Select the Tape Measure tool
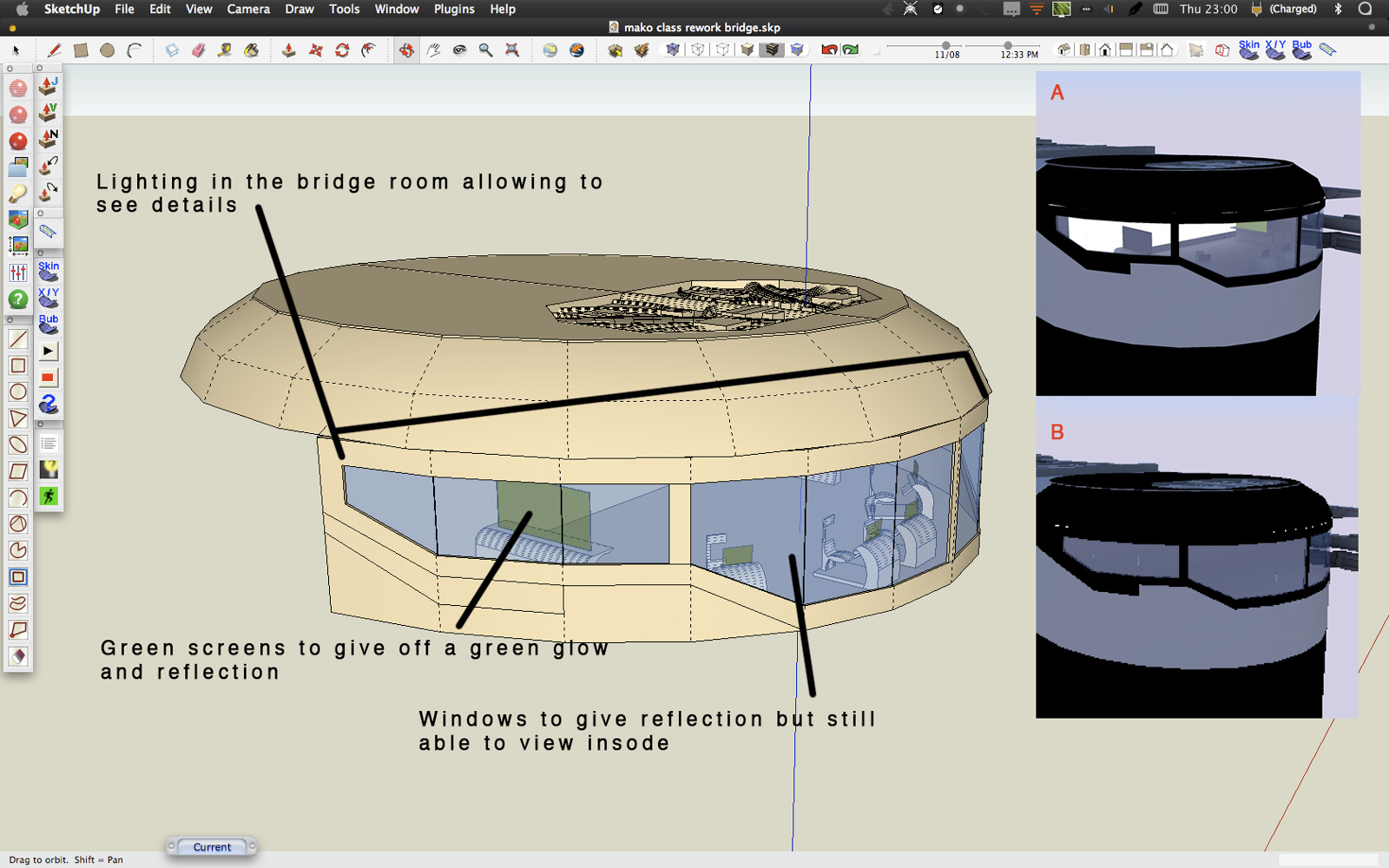This screenshot has width=1389, height=868. [225, 50]
